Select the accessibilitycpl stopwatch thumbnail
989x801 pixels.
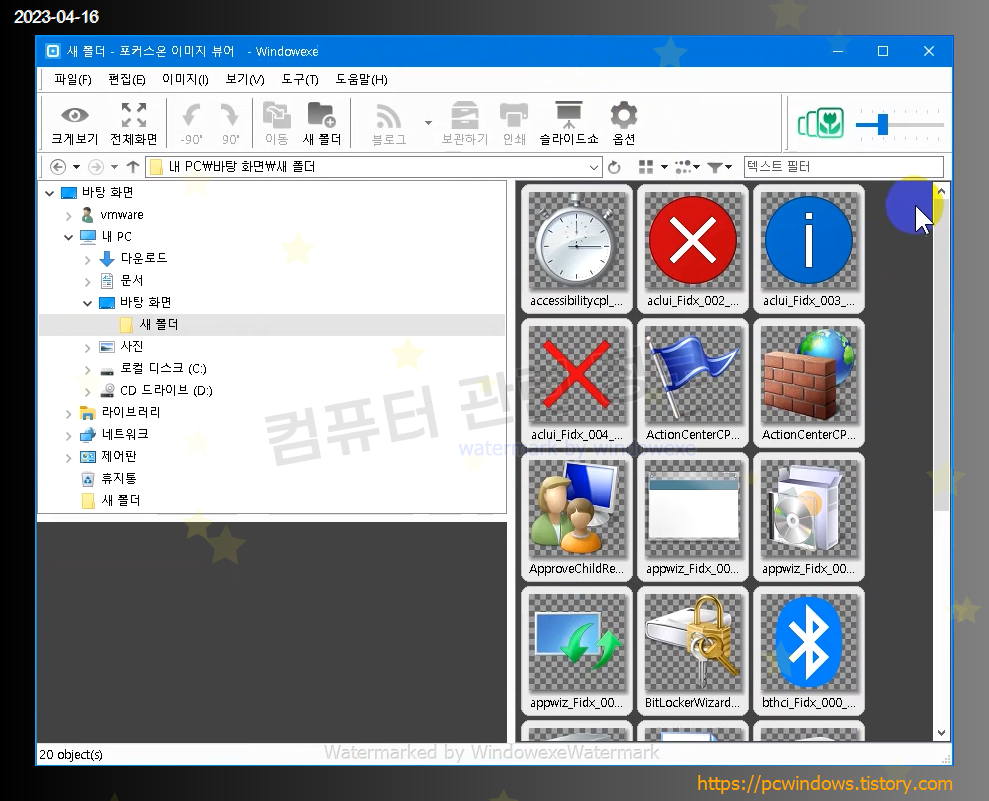pos(576,248)
